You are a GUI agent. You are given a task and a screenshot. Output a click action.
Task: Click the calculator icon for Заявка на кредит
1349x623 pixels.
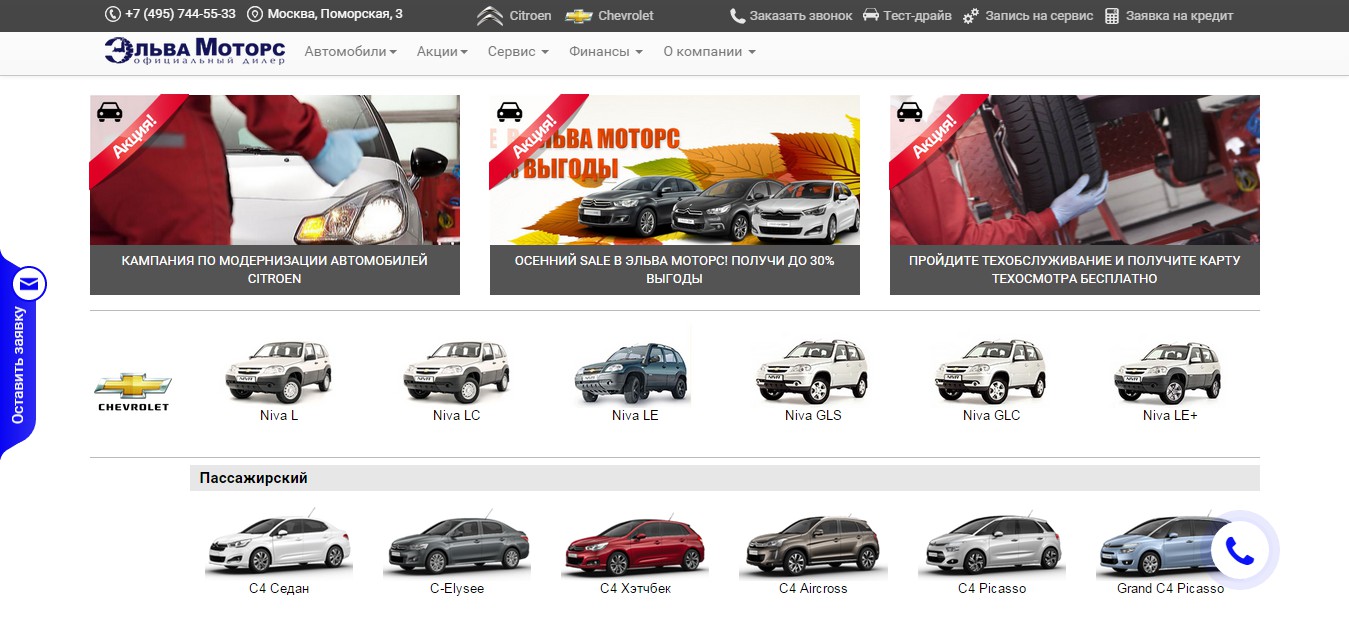click(x=1112, y=16)
